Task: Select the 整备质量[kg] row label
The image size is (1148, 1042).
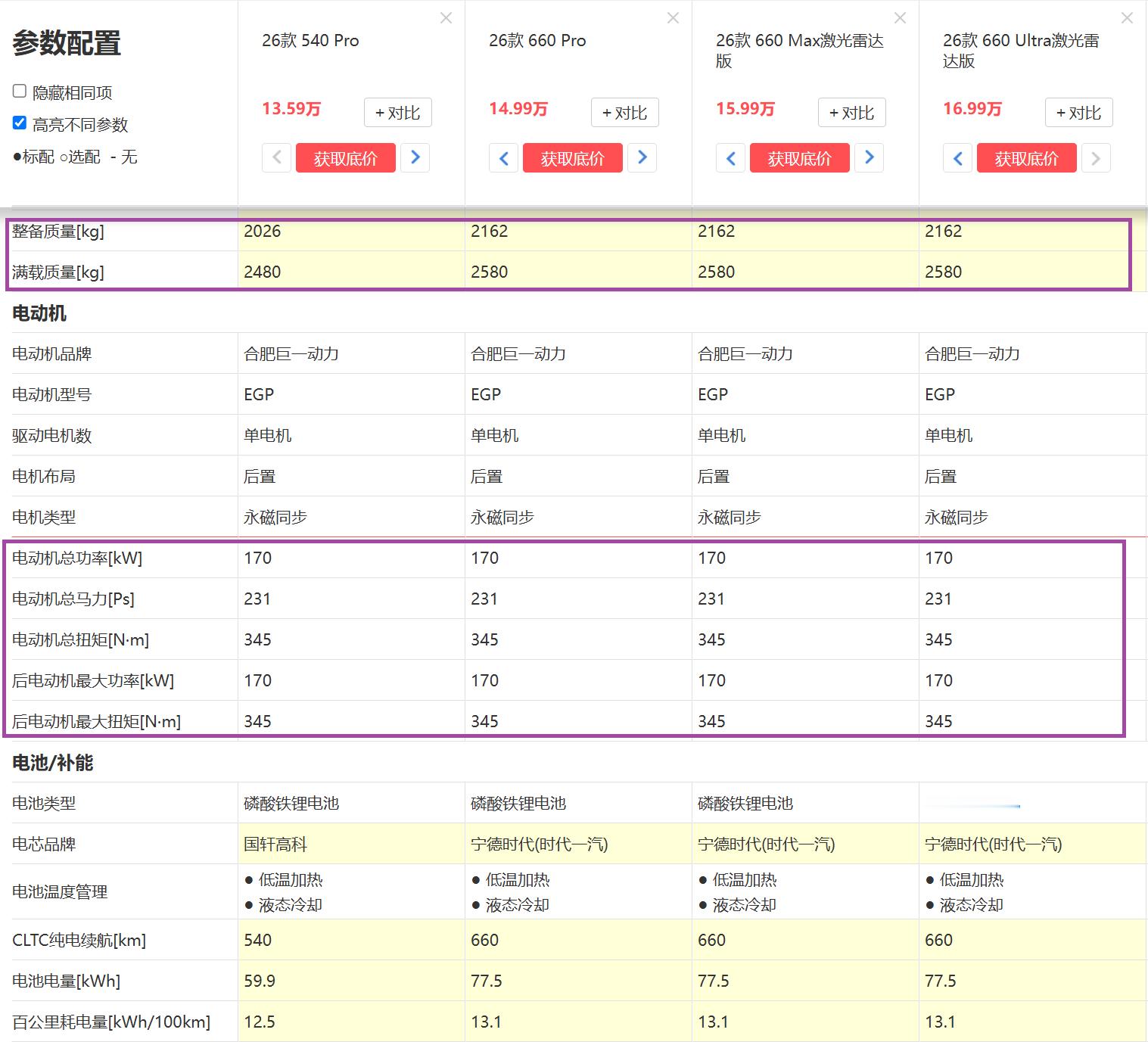Action: click(58, 232)
